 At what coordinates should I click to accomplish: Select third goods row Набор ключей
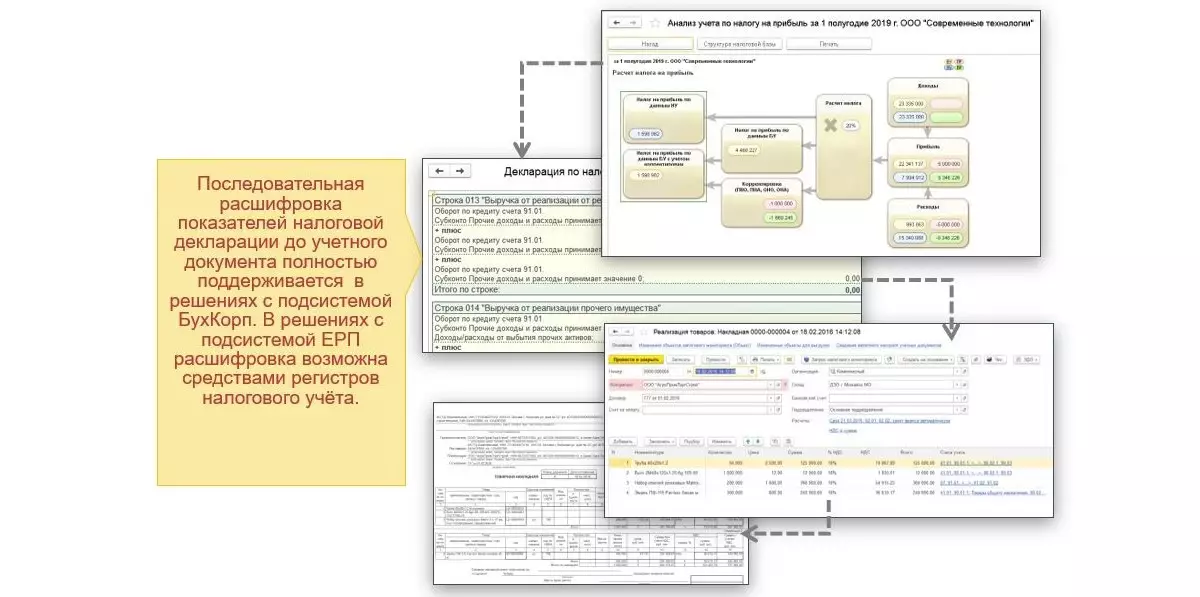click(830, 483)
